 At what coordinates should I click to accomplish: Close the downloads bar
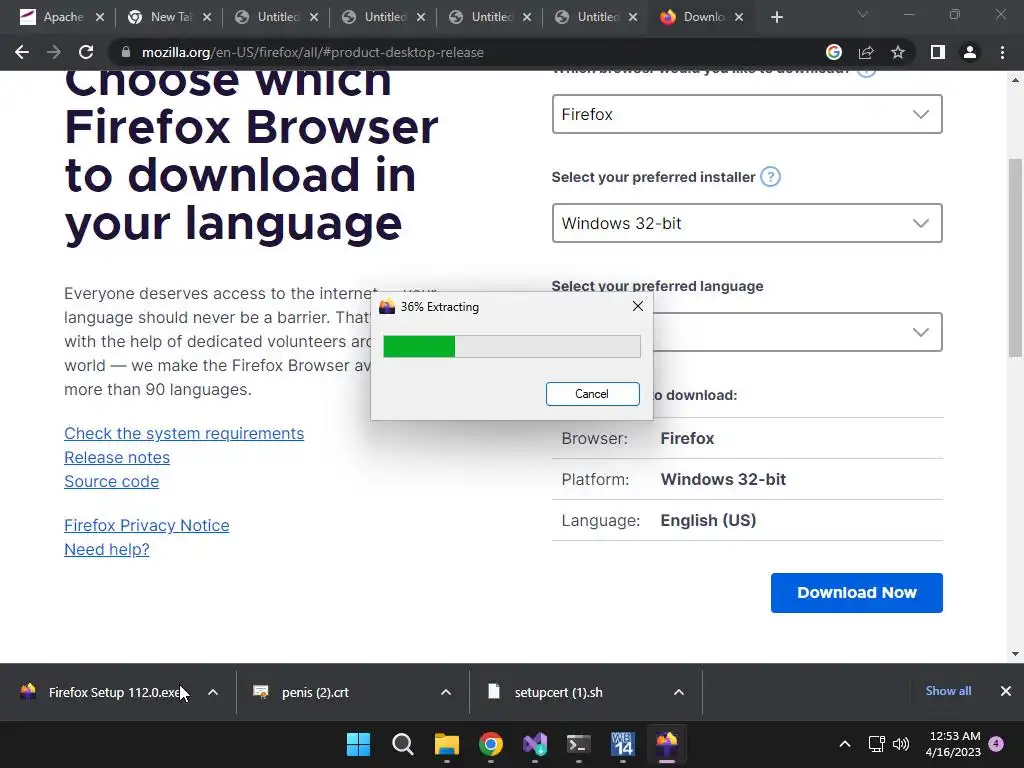click(1006, 691)
